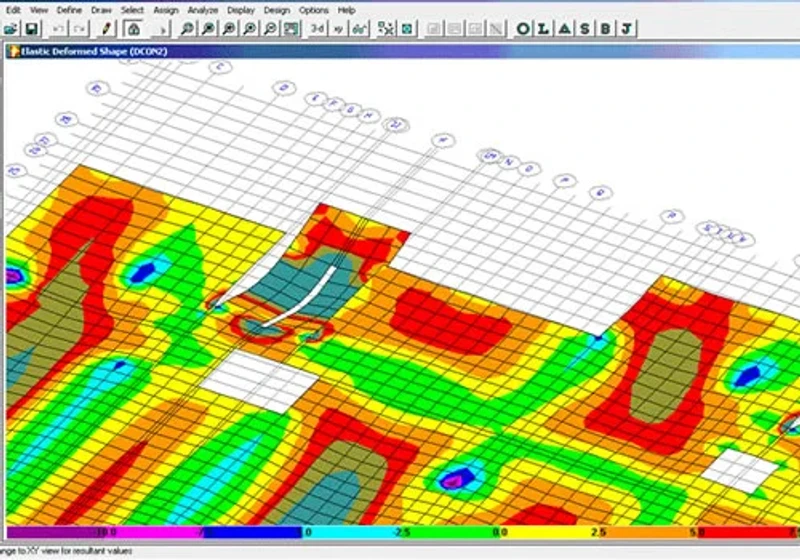
Task: Click legend value 2.5
Action: (598, 532)
